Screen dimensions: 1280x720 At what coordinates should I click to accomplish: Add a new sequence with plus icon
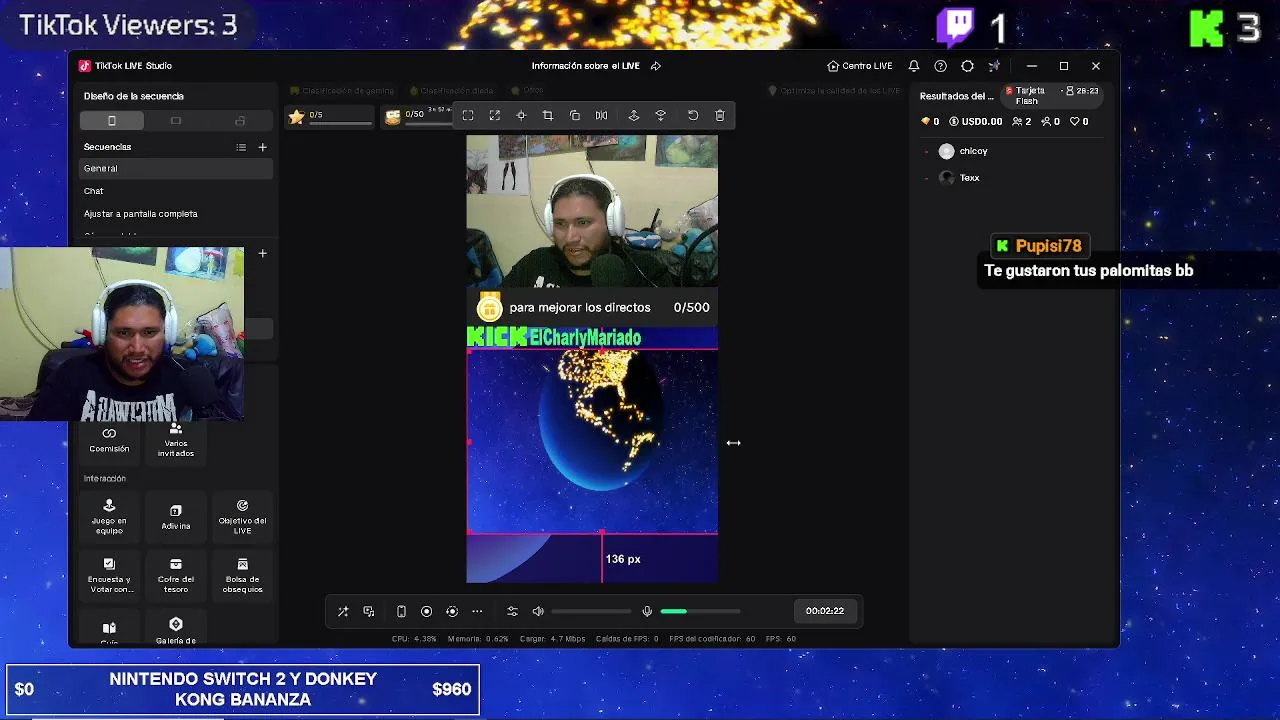pos(263,147)
